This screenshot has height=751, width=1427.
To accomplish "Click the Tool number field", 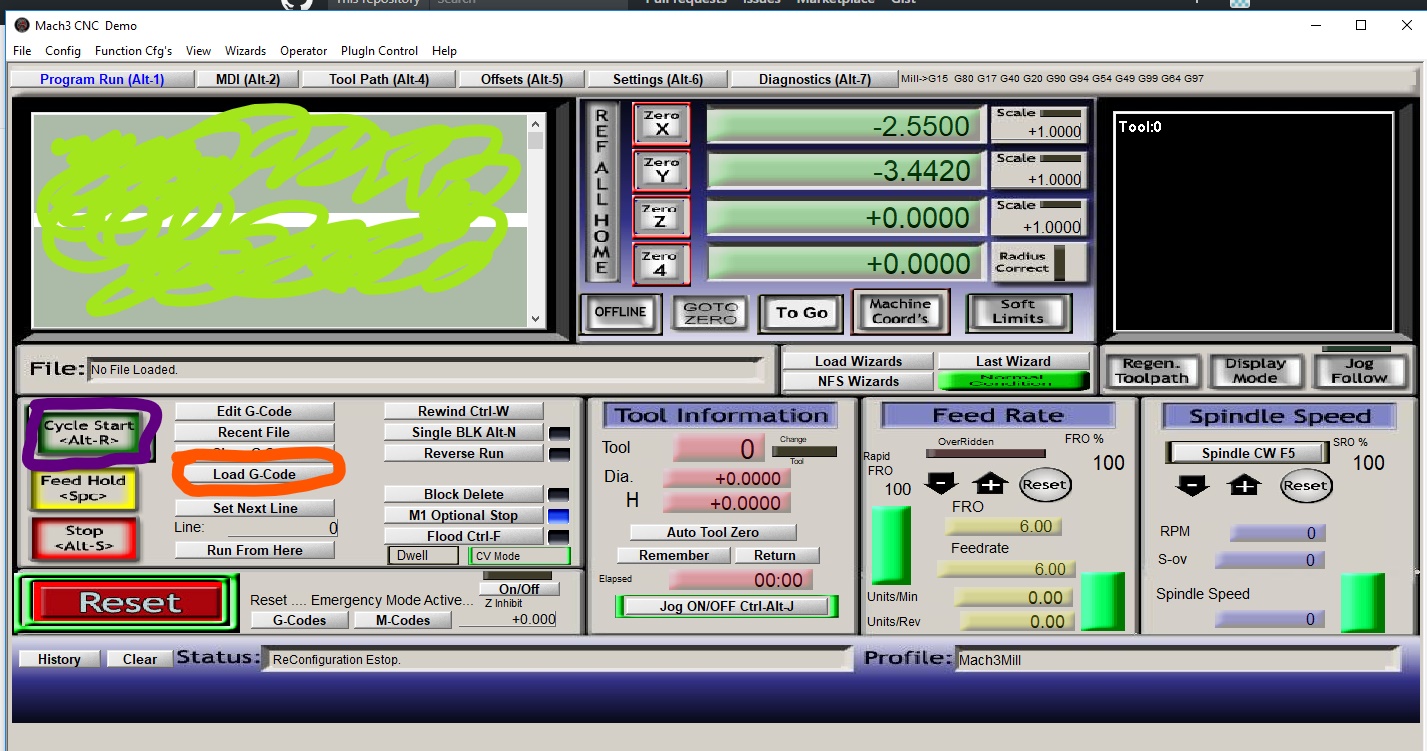I will (x=718, y=449).
